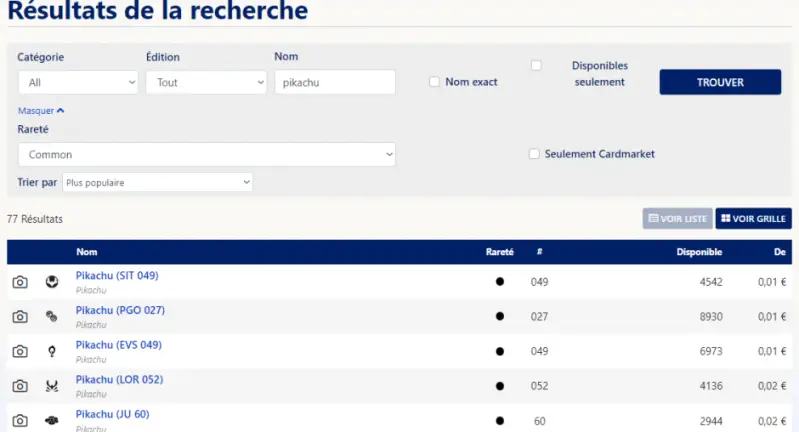
Task: Sort by the Rareté column header
Action: [499, 252]
